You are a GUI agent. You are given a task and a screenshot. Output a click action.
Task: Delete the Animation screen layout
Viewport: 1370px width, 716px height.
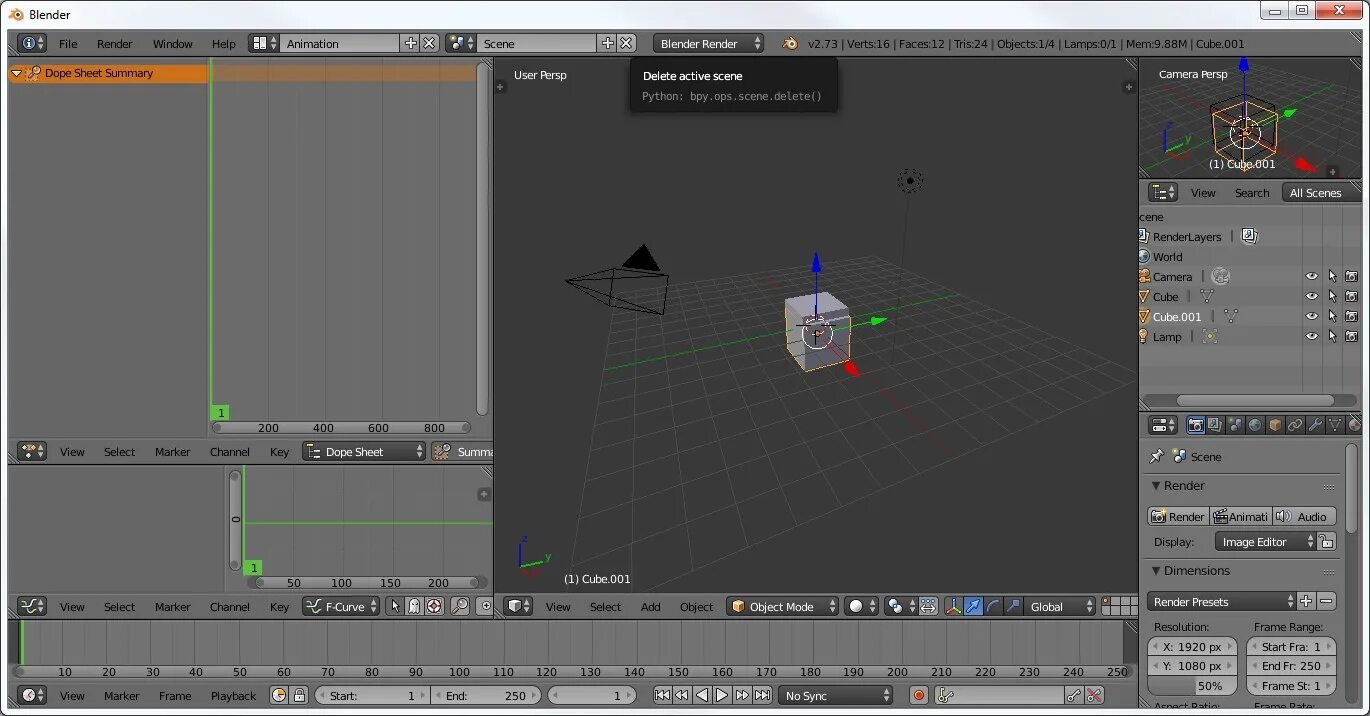coord(429,43)
